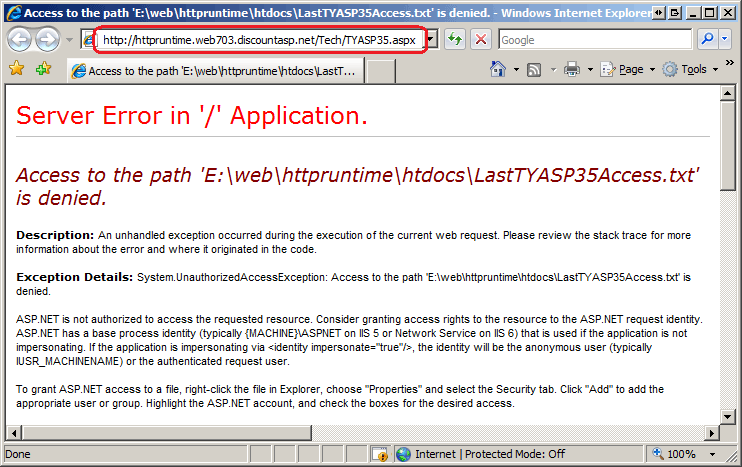Click the horizontal scrollbar thumb
The image size is (742, 467).
click(167, 432)
